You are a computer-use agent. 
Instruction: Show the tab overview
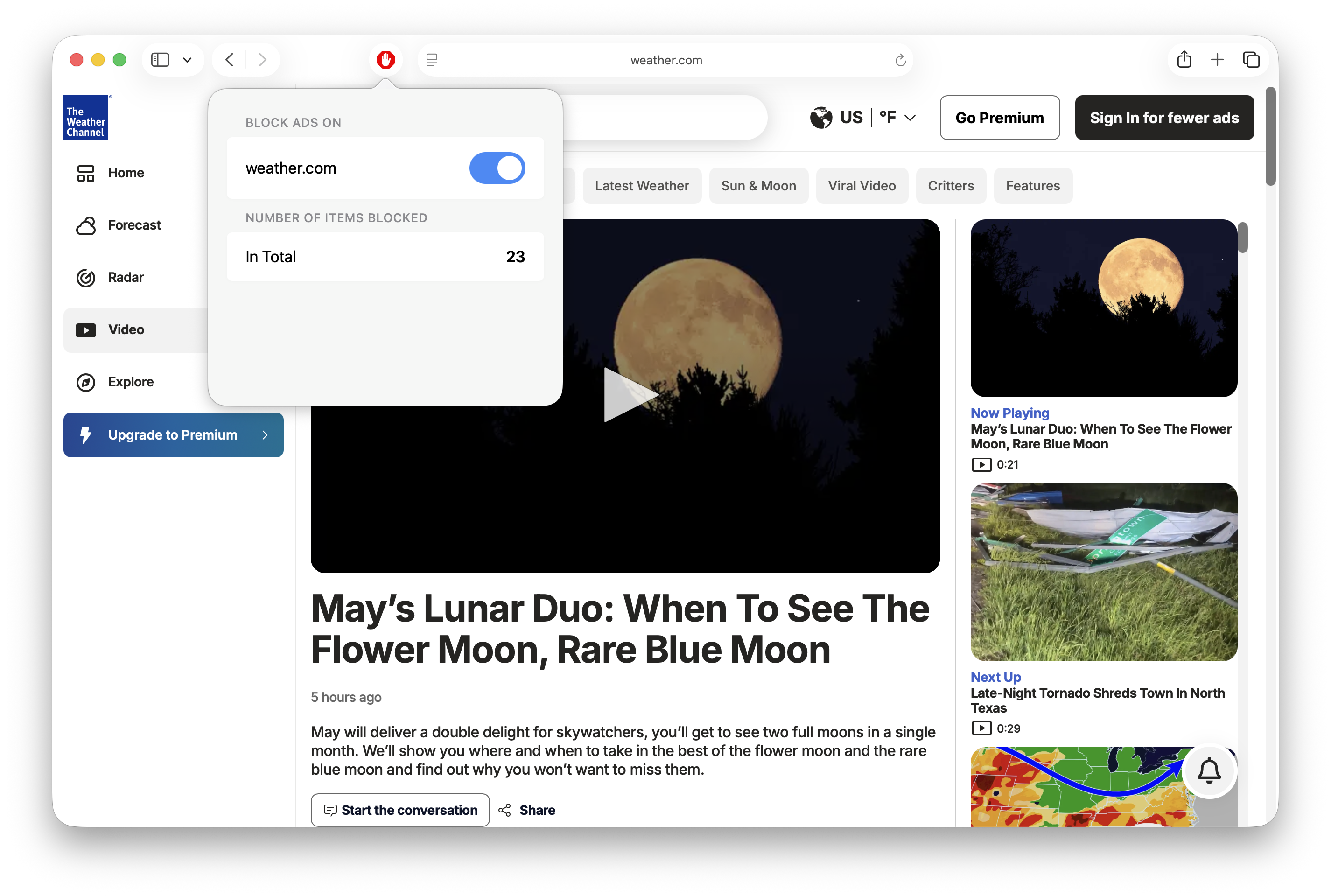(1251, 59)
